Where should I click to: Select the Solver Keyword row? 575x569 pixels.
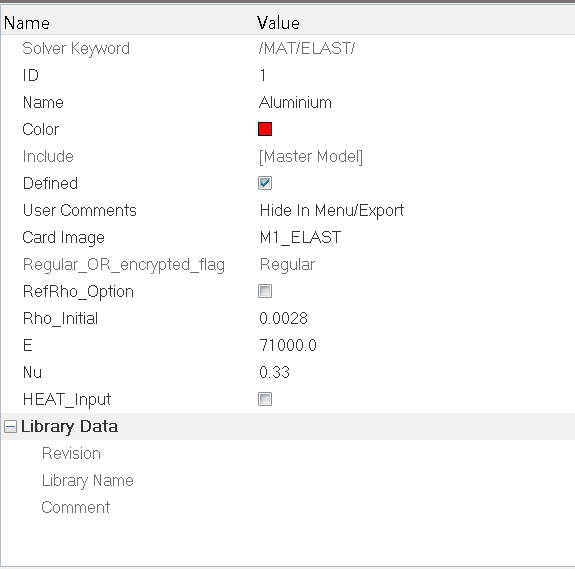point(288,48)
